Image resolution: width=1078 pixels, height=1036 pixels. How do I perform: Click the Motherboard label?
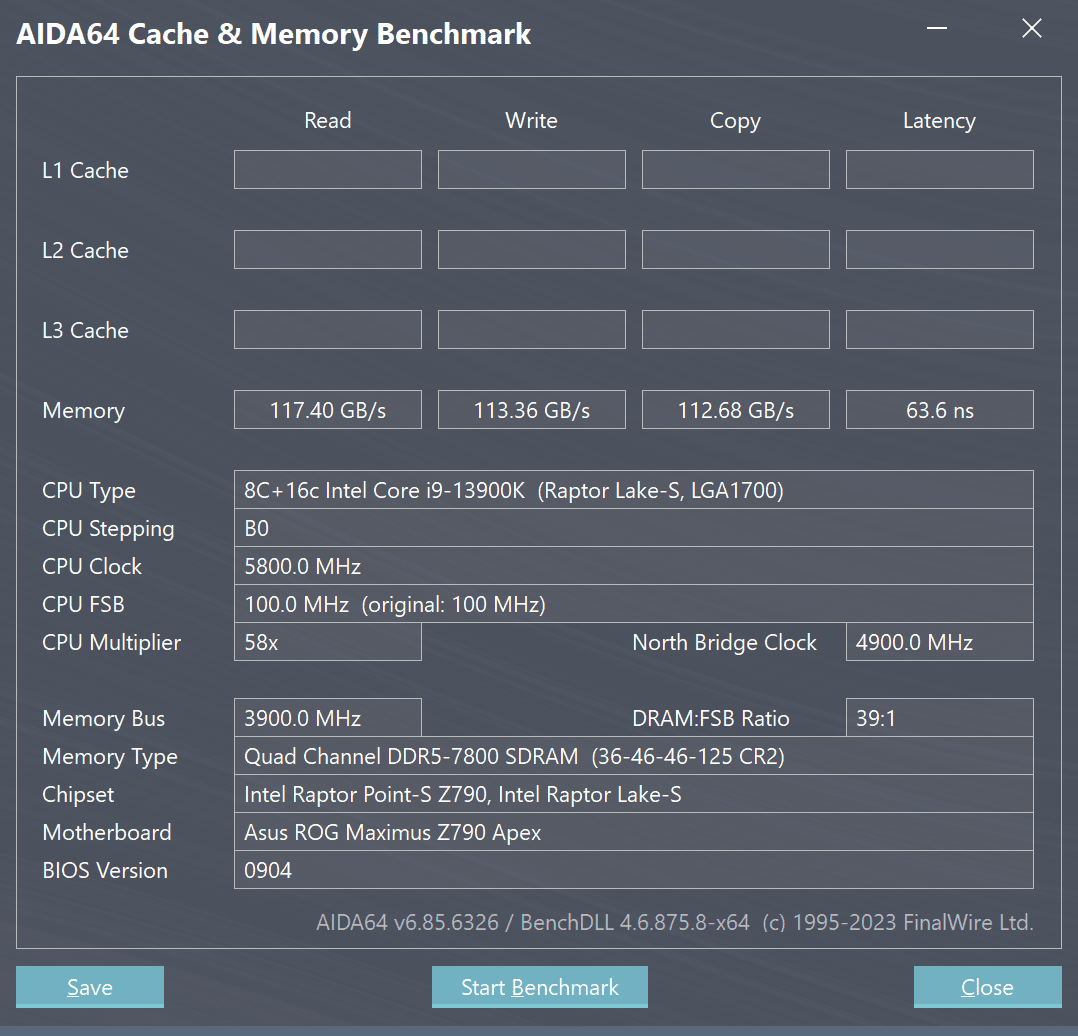click(107, 833)
